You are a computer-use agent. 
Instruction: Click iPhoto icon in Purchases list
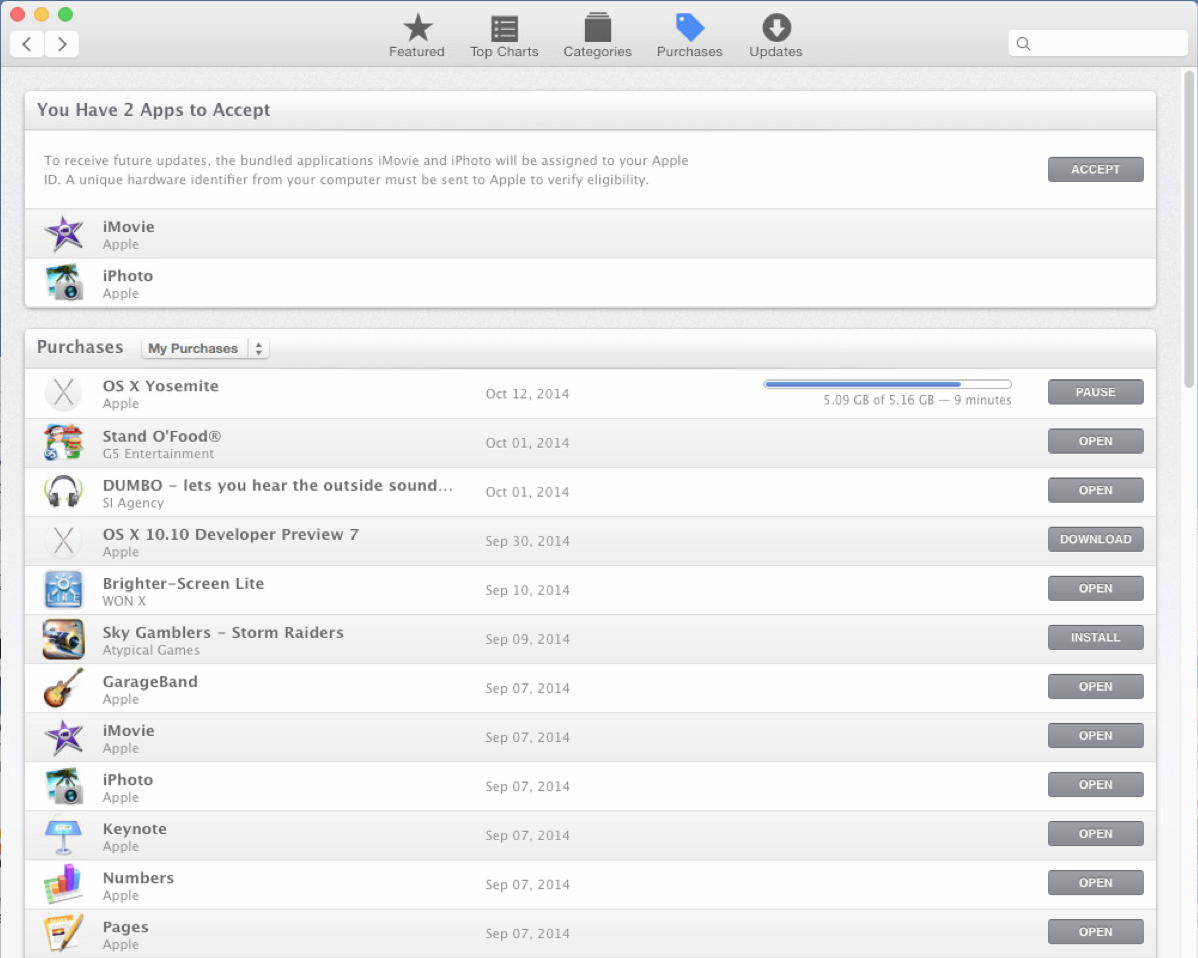click(x=64, y=786)
